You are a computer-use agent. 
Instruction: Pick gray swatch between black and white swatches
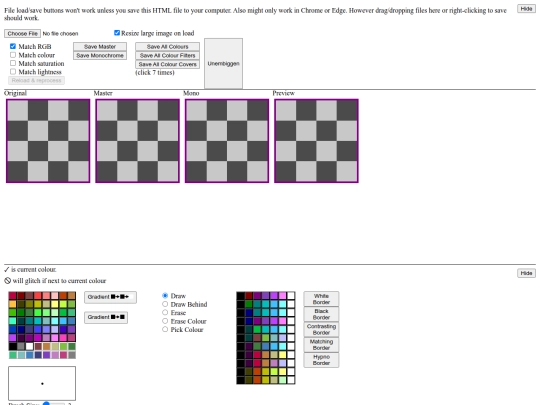(21, 346)
